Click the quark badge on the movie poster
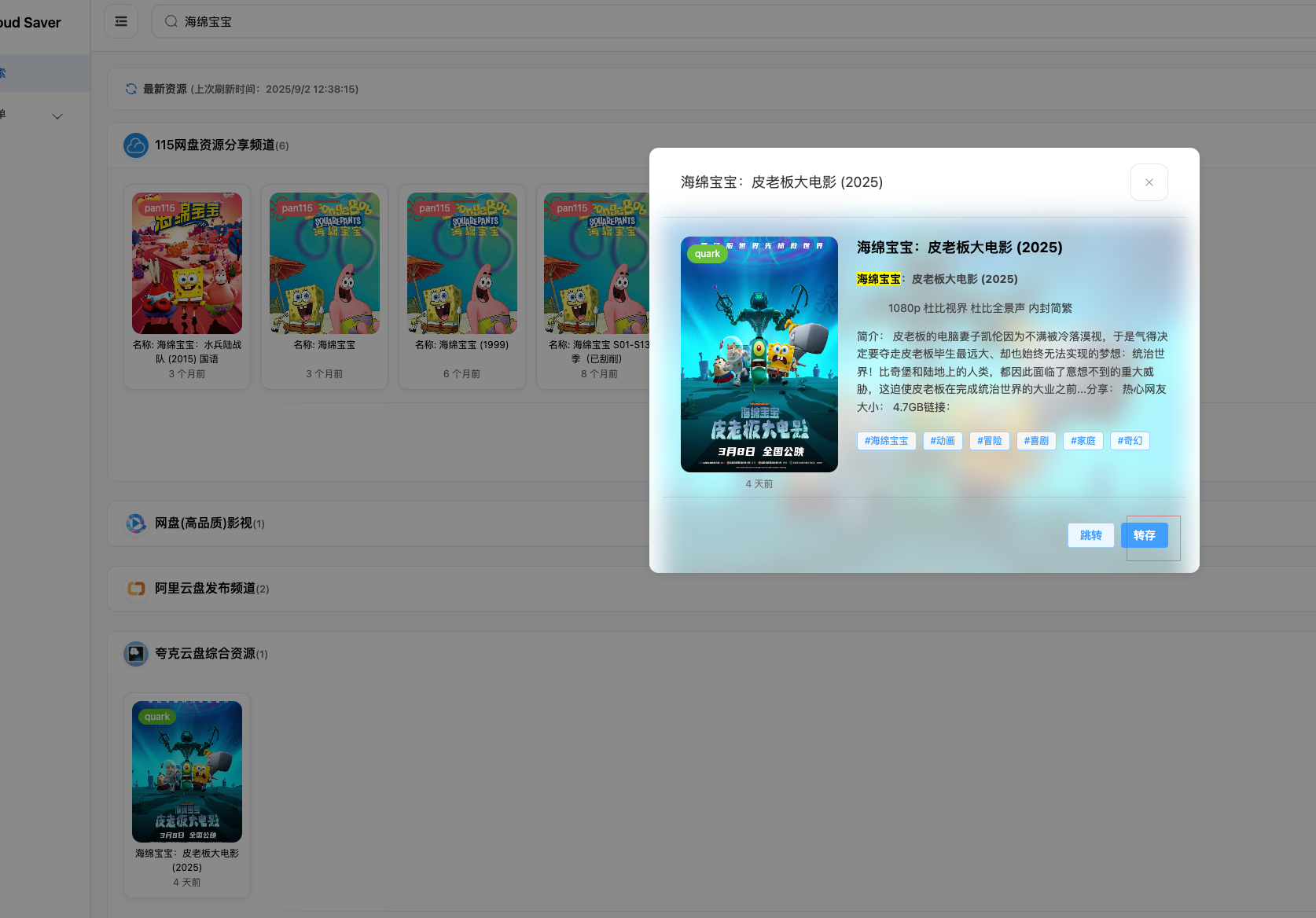The height and width of the screenshot is (918, 1316). [707, 254]
